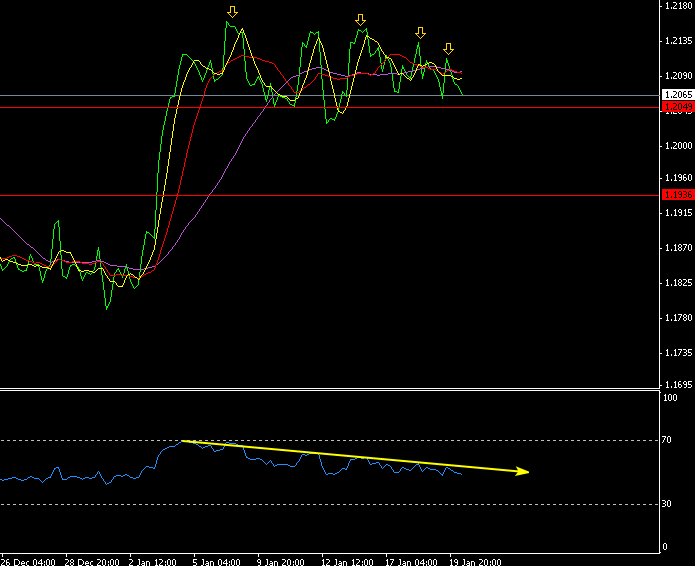This screenshot has width=695, height=566.
Task: Select the 1.2135 price scale value
Action: (679, 41)
